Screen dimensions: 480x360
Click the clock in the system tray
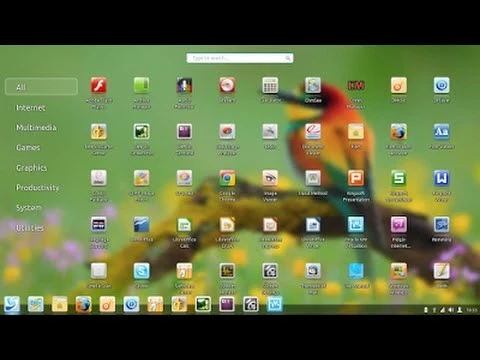pos(471,310)
